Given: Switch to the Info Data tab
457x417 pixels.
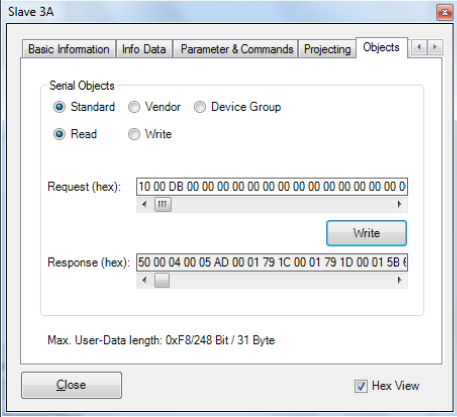Looking at the screenshot, I should [144, 49].
